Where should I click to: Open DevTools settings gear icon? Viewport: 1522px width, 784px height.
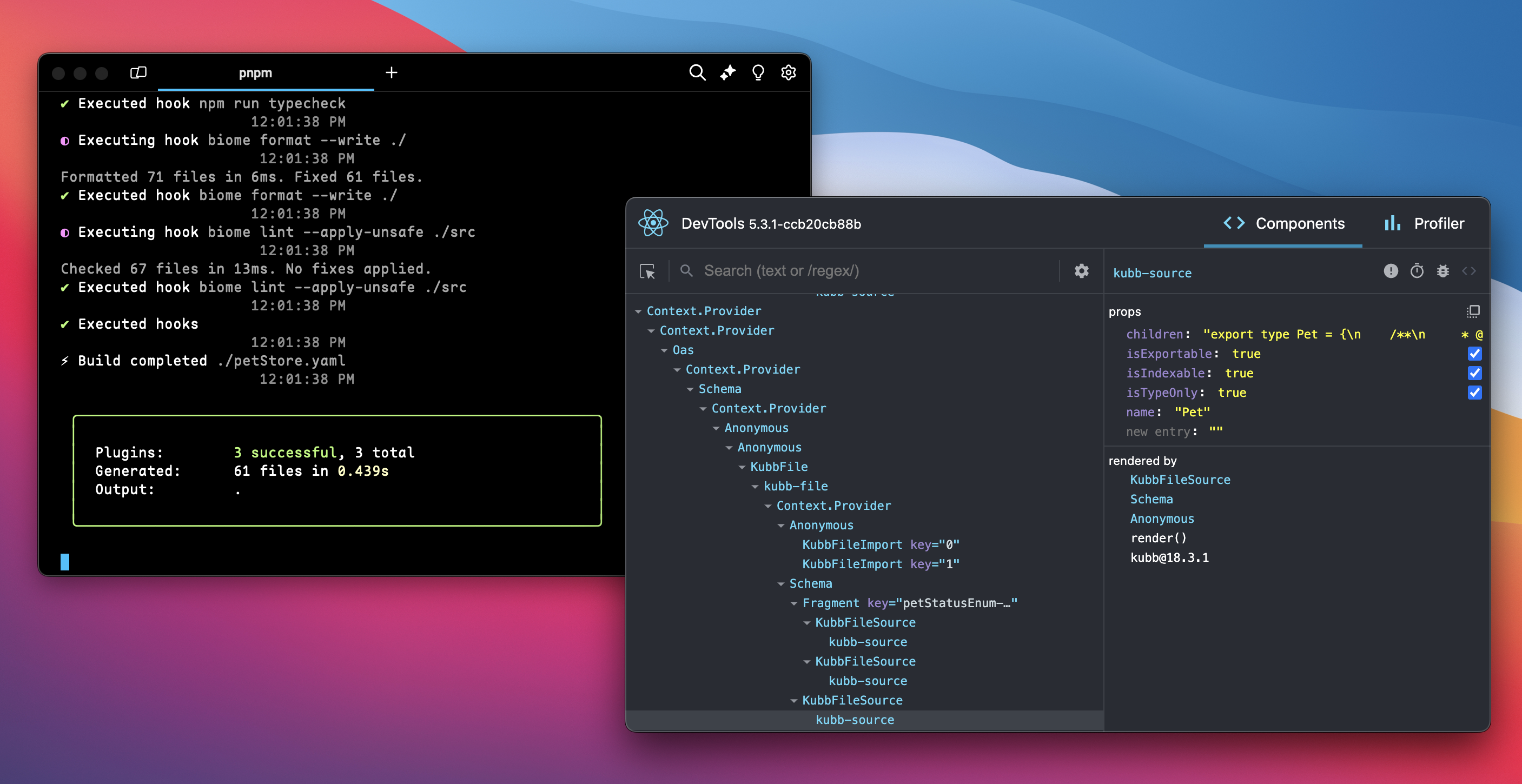(x=1081, y=270)
